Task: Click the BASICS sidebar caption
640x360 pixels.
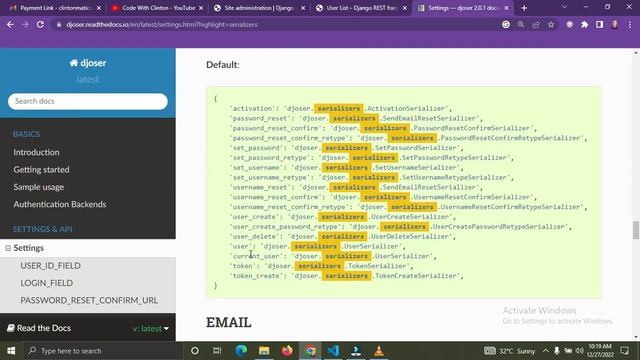Action: (26, 134)
